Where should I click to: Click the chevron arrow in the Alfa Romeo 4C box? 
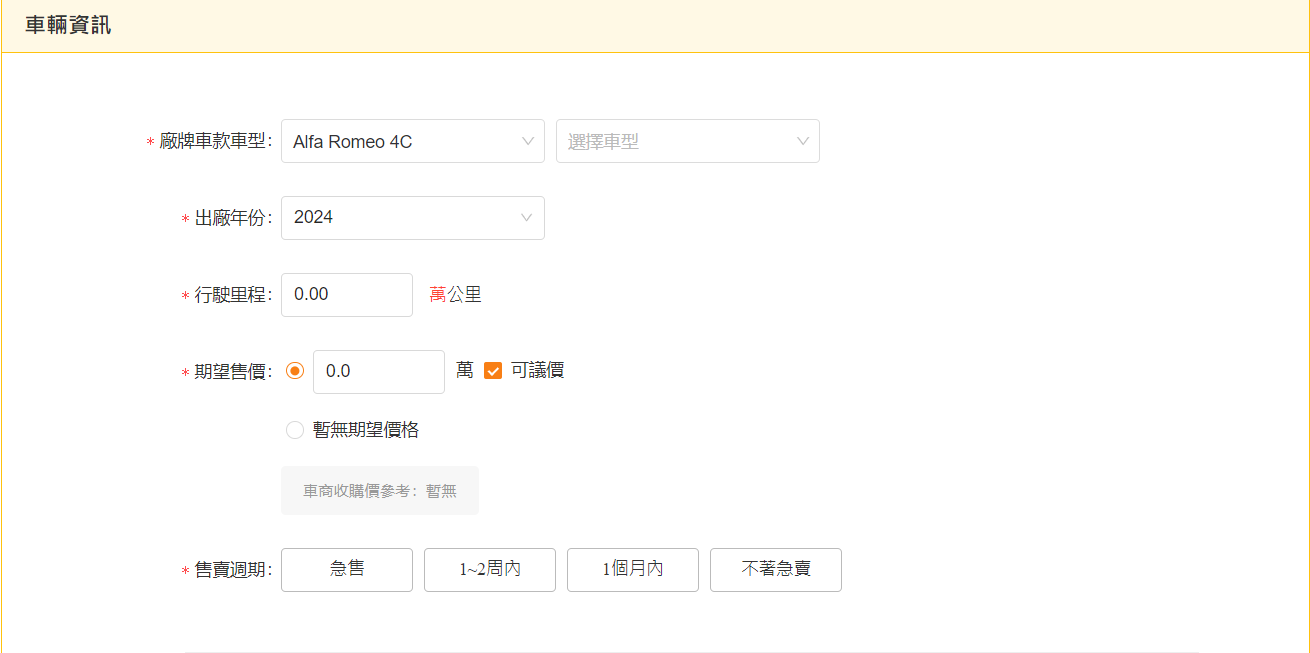click(527, 141)
